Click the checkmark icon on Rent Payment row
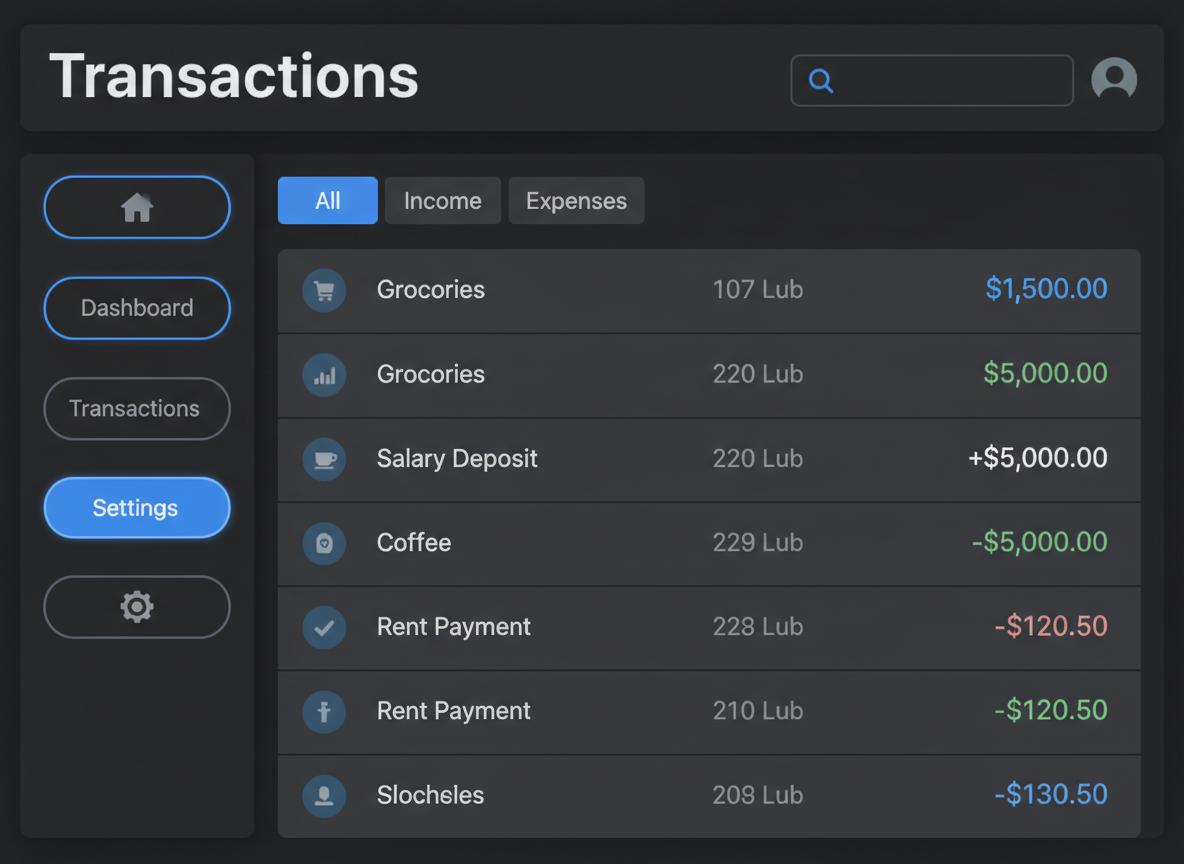1184x864 pixels. pos(324,627)
